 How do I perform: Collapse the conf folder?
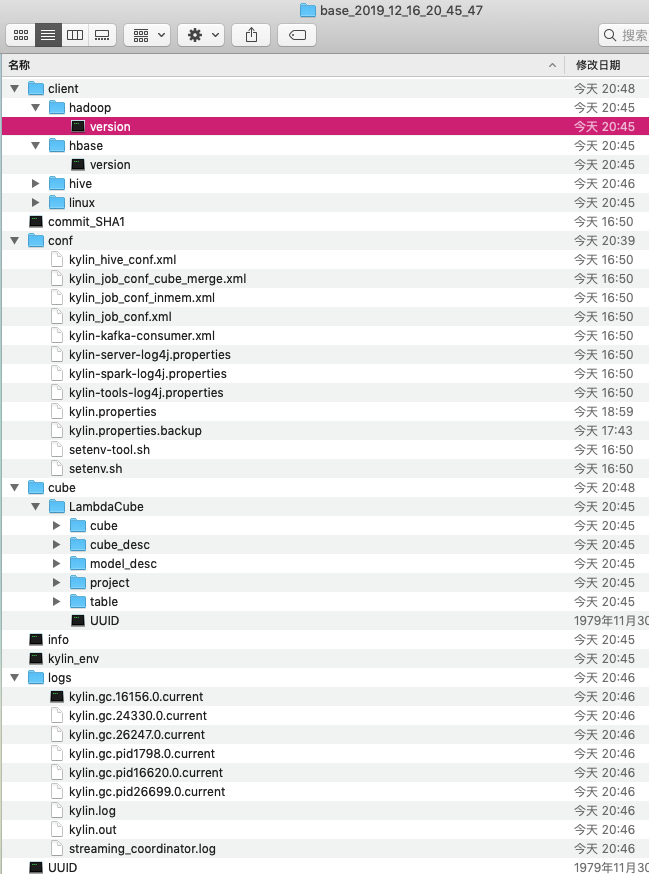coord(14,241)
